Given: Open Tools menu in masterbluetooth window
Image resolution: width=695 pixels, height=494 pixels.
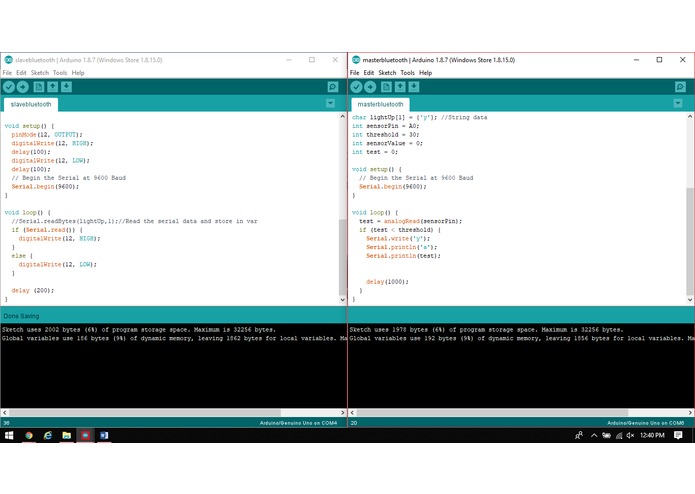Looking at the screenshot, I should (x=407, y=73).
